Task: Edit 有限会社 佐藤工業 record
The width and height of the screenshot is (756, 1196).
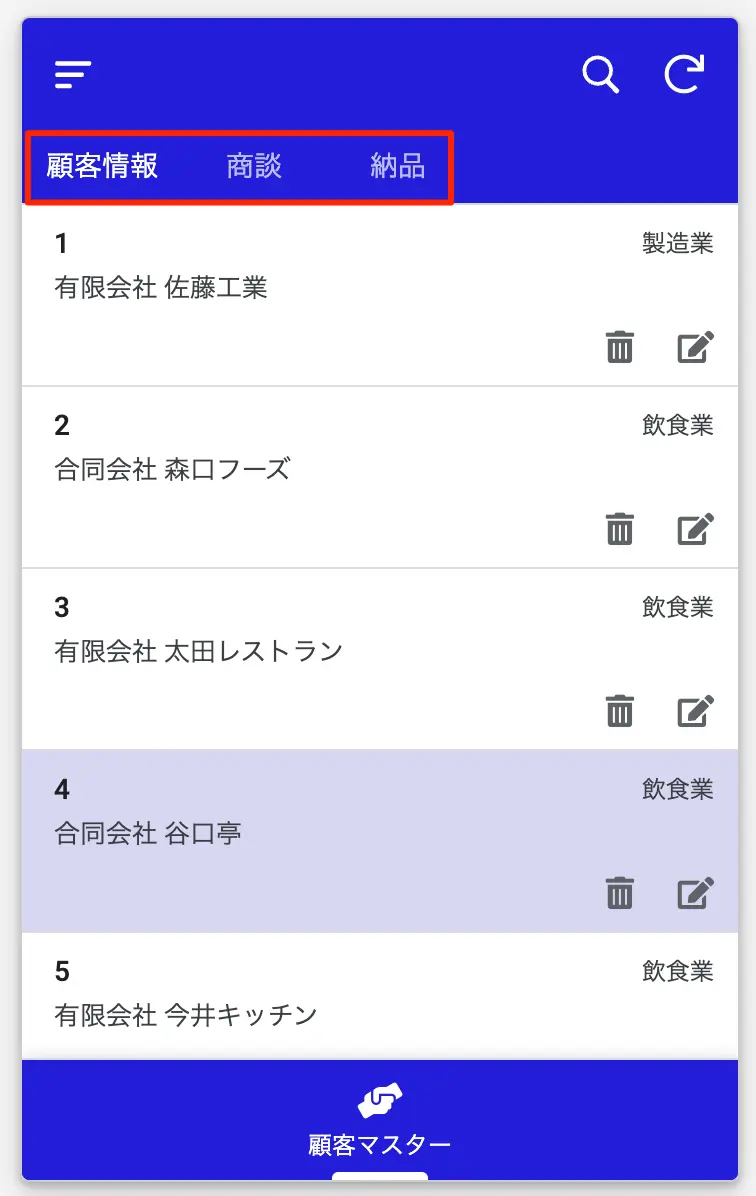Action: click(695, 347)
